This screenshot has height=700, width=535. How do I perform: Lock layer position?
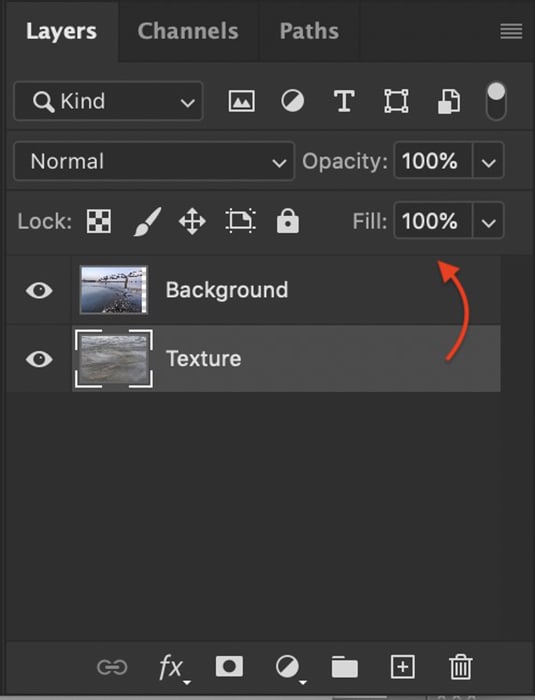[x=192, y=221]
